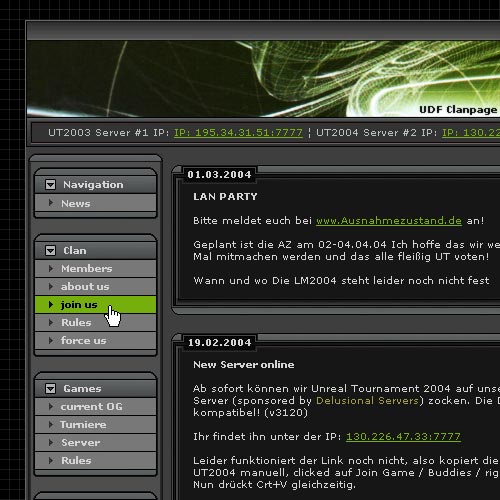Click the 130.226.47.33:7777 IP link in news
The image size is (500, 500).
[x=403, y=437]
